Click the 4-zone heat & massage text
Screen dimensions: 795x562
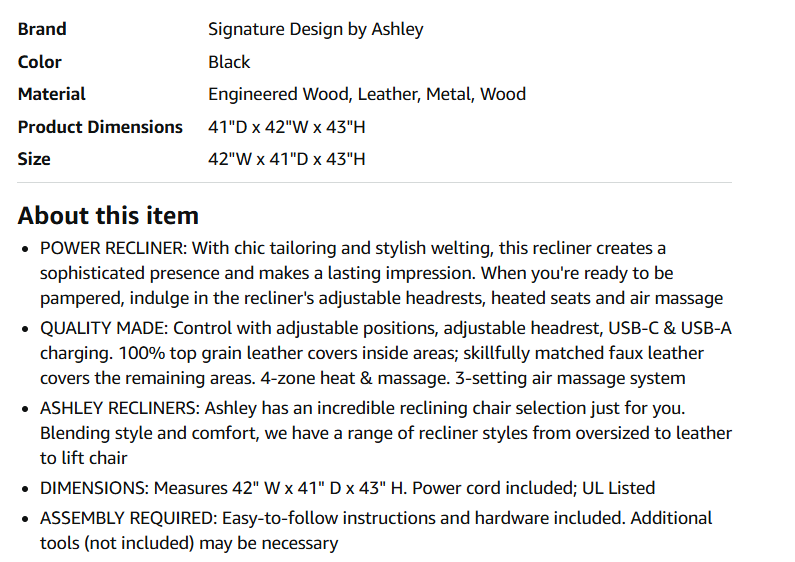pyautogui.click(x=355, y=378)
